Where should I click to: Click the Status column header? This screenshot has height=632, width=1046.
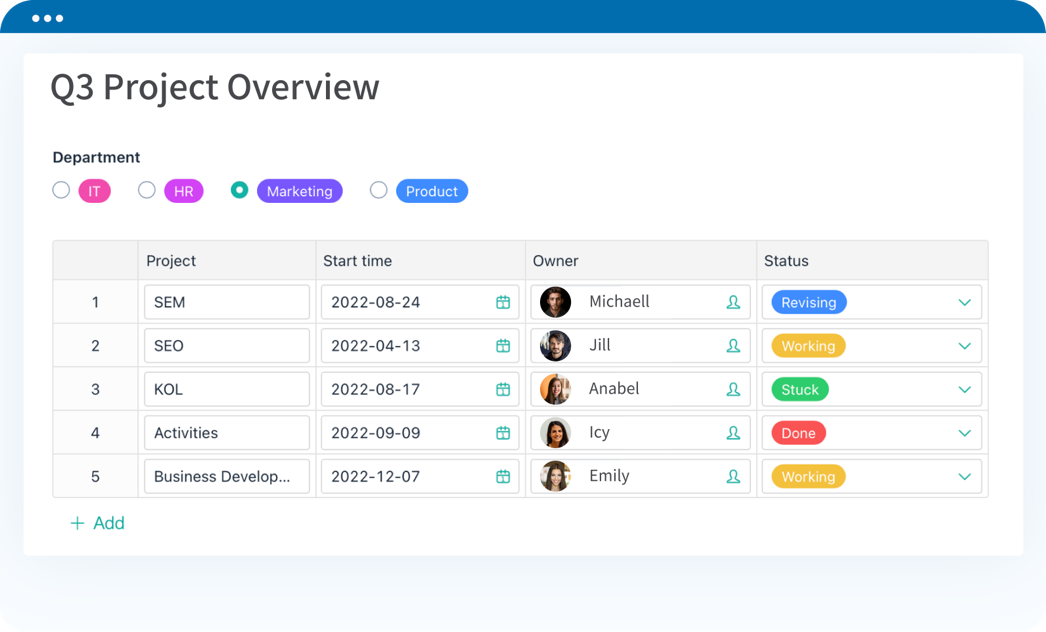point(786,261)
